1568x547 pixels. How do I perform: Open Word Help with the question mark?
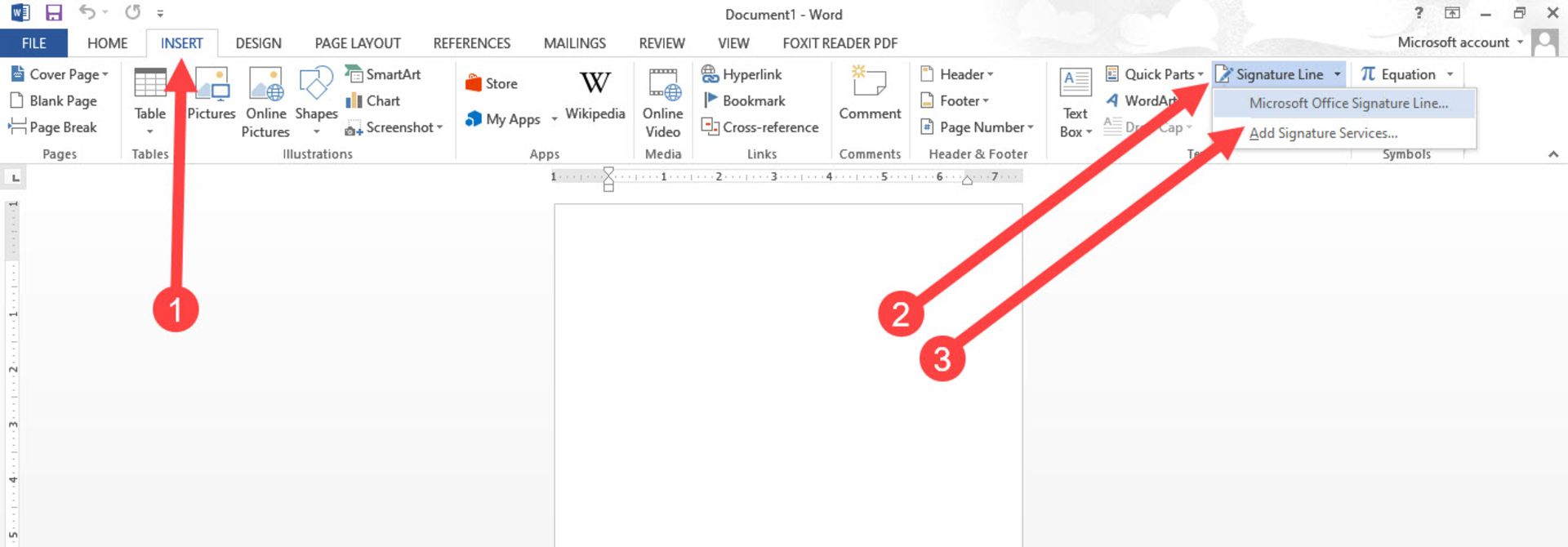(1419, 13)
